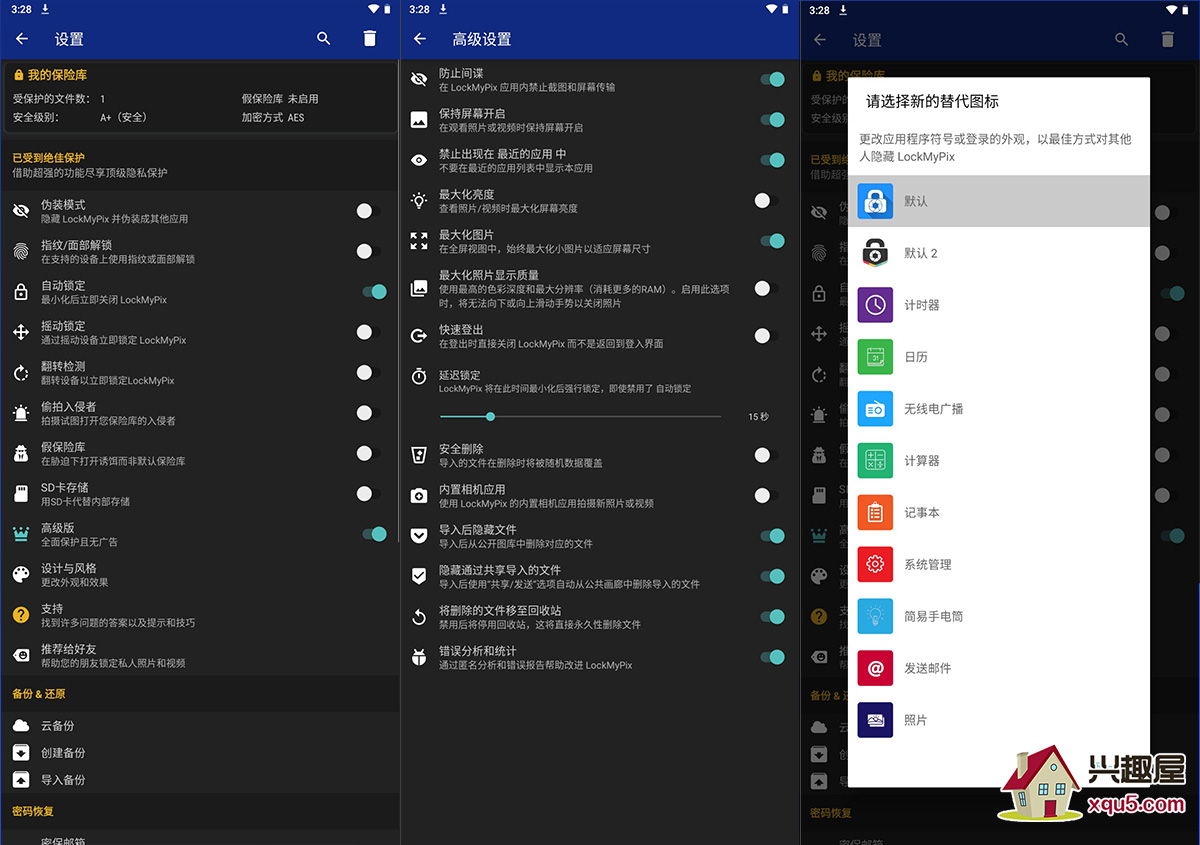
Task: Select 日历 as alternate icon
Action: [999, 357]
